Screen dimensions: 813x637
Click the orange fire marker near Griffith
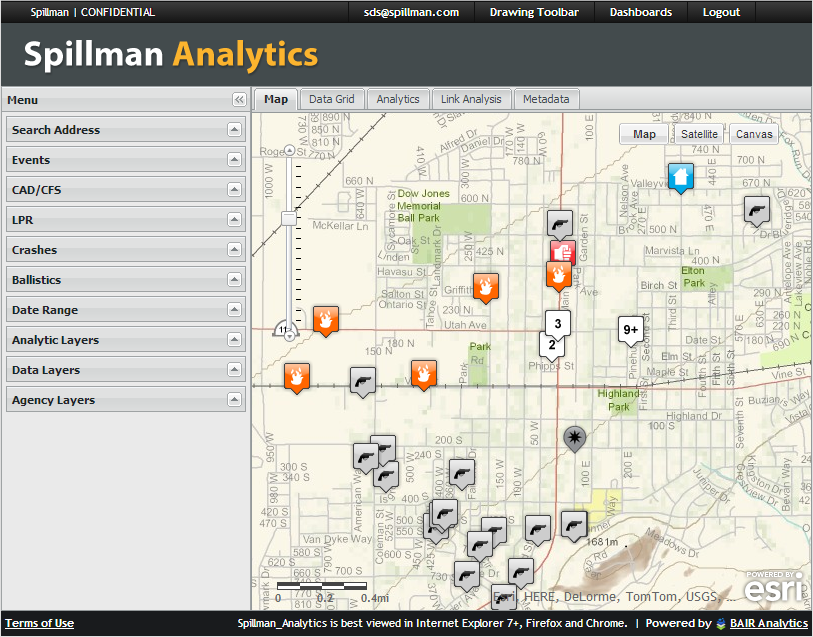pyautogui.click(x=486, y=287)
